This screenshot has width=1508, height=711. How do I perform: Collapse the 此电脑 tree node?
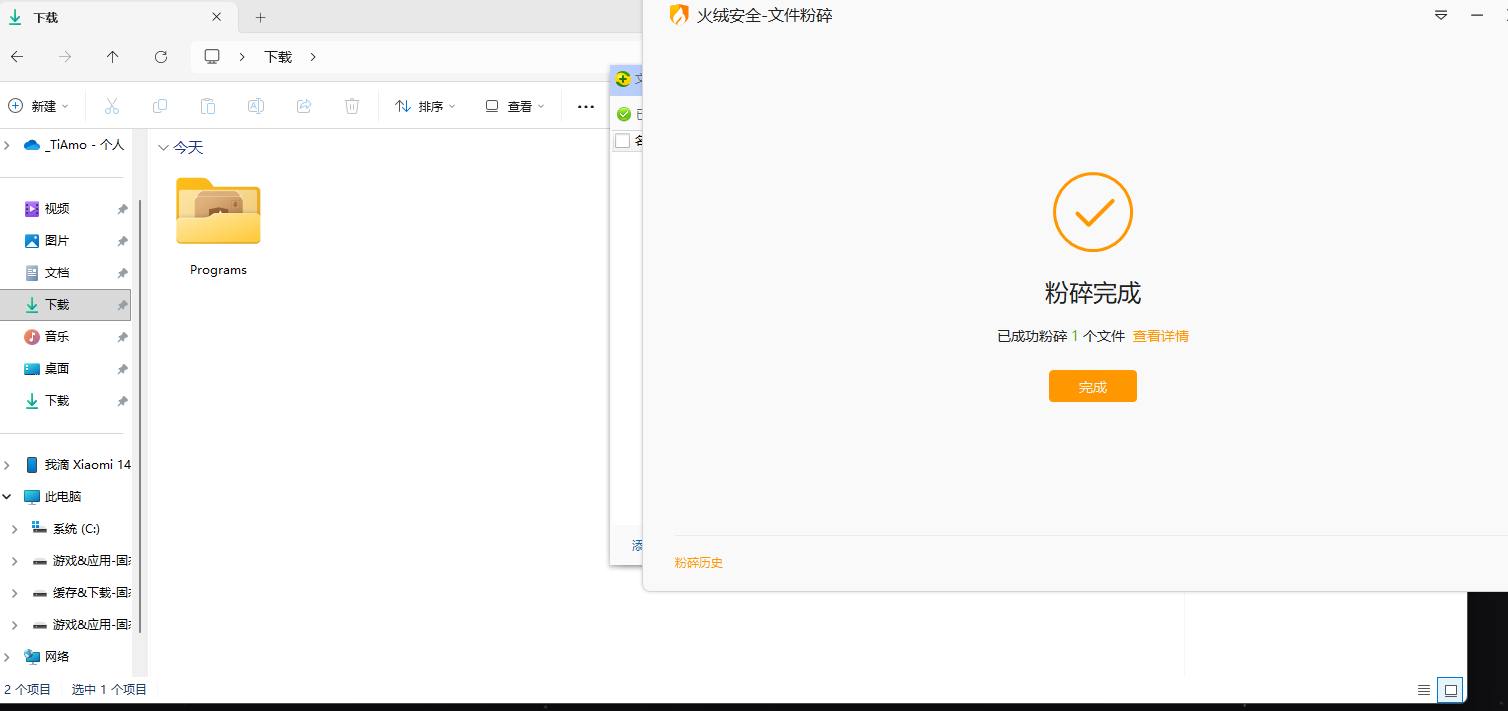tap(7, 497)
